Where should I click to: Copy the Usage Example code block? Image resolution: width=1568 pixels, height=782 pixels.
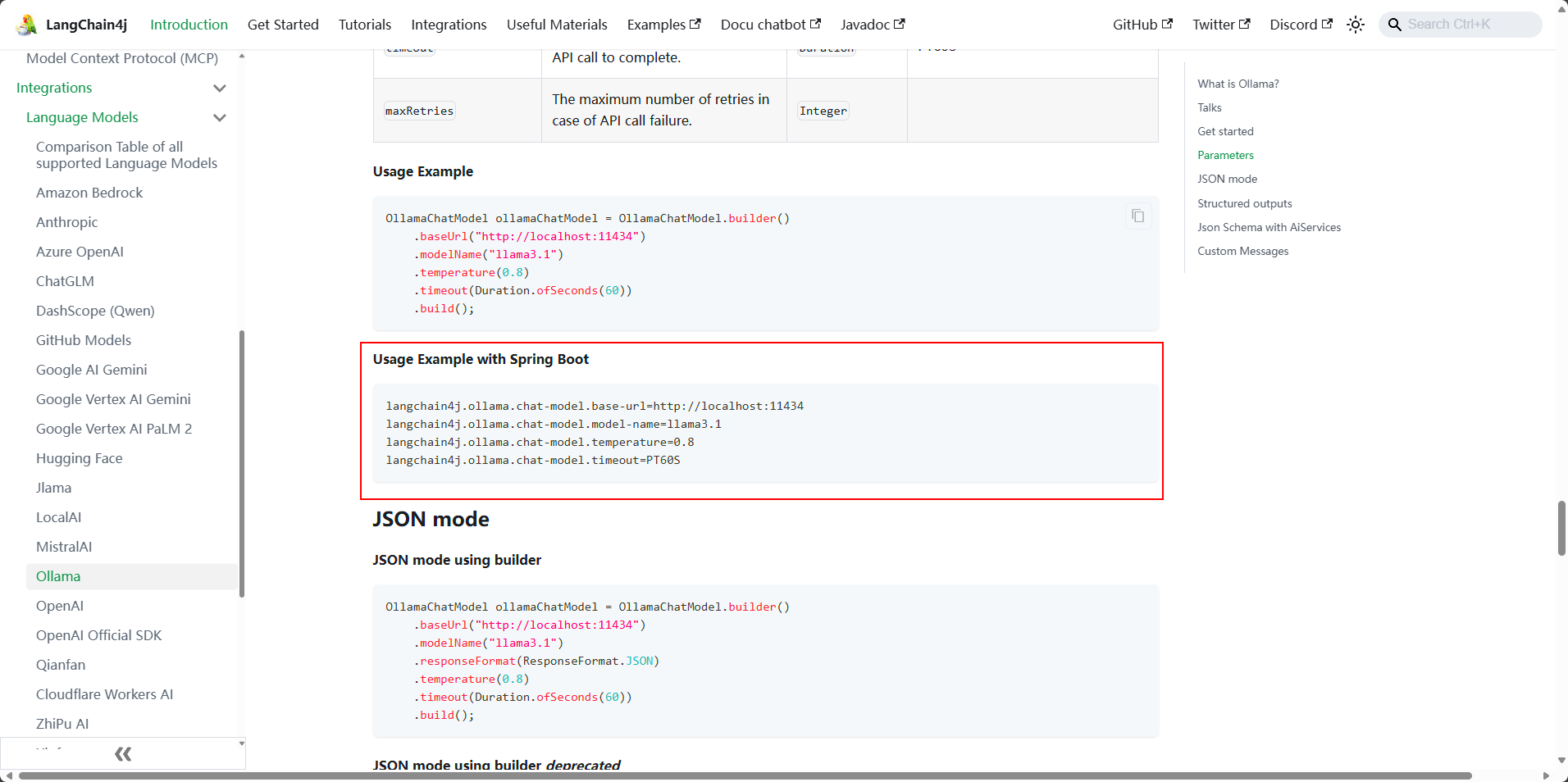pyautogui.click(x=1138, y=216)
